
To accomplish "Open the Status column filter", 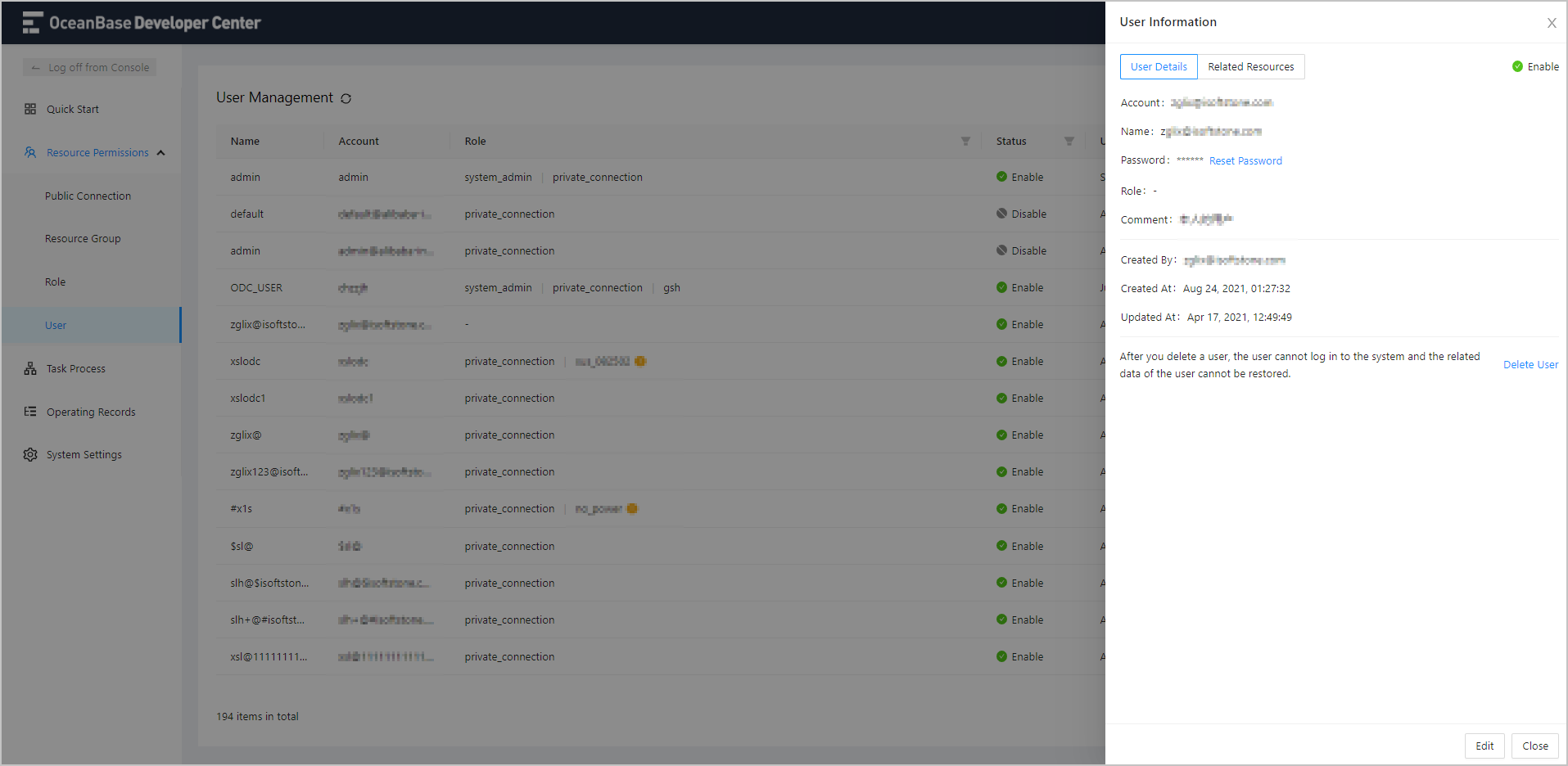I will pyautogui.click(x=1069, y=141).
